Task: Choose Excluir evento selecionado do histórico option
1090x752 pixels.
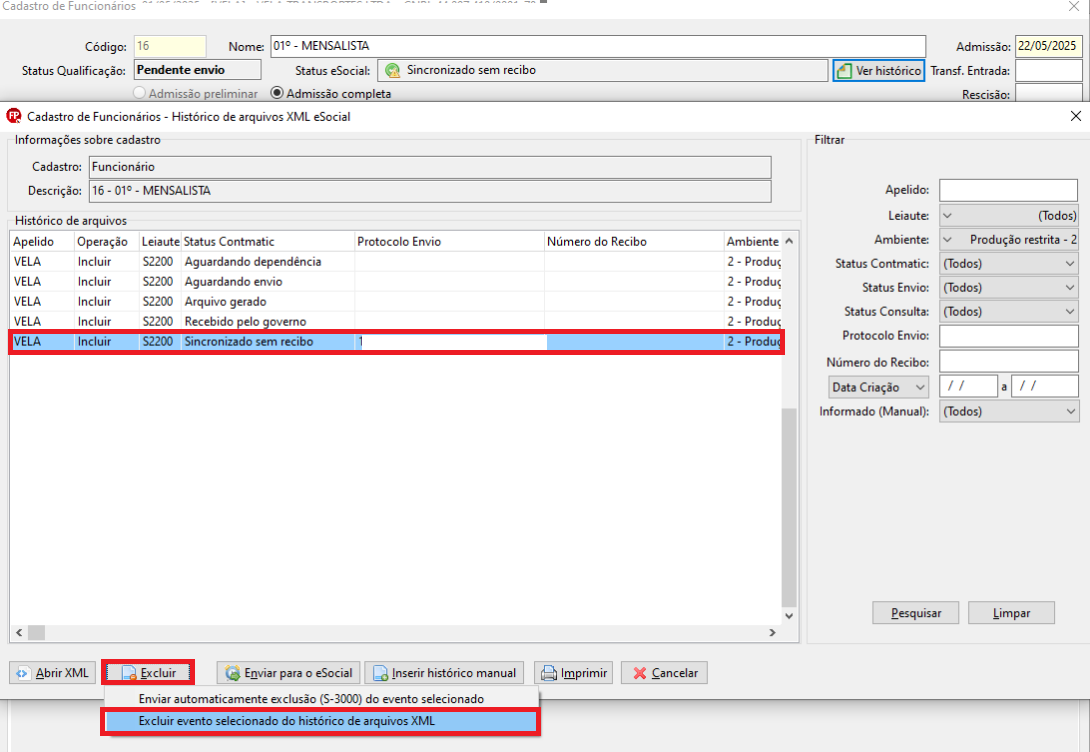Action: [320, 721]
